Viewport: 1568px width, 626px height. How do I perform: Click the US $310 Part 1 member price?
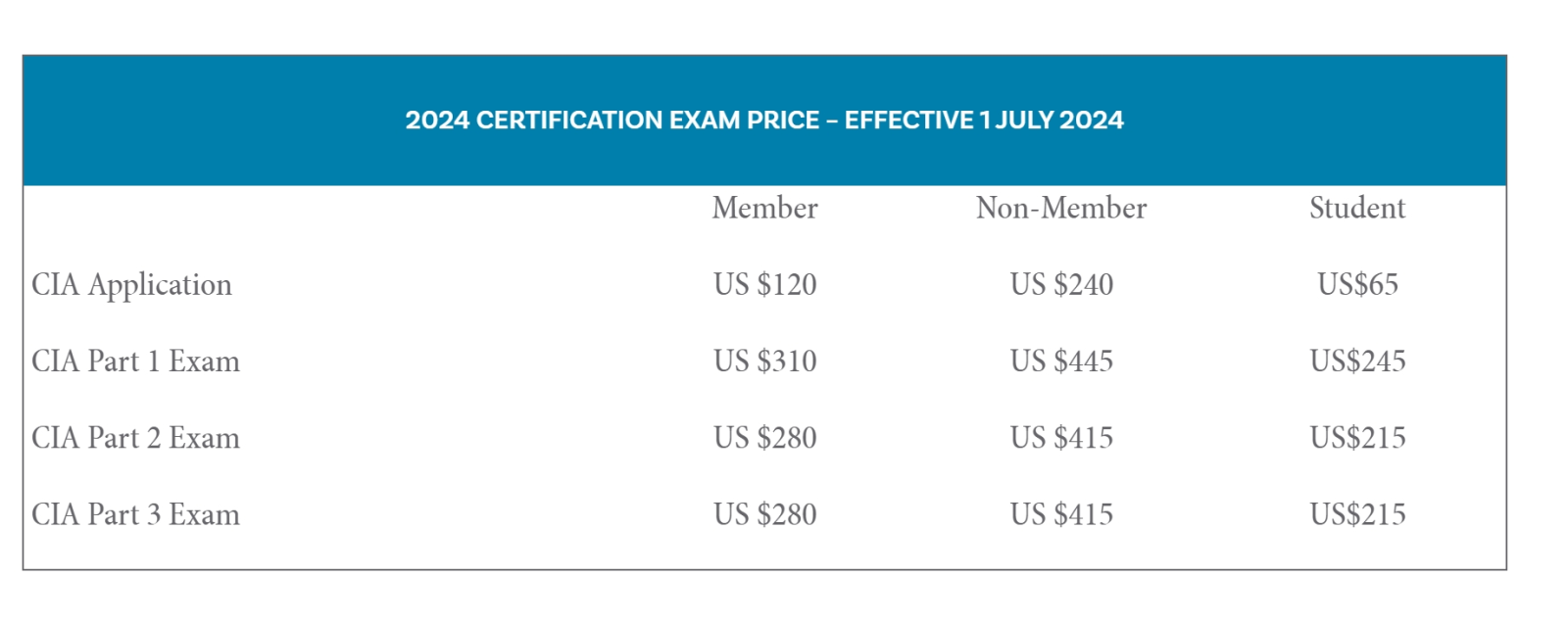(764, 361)
